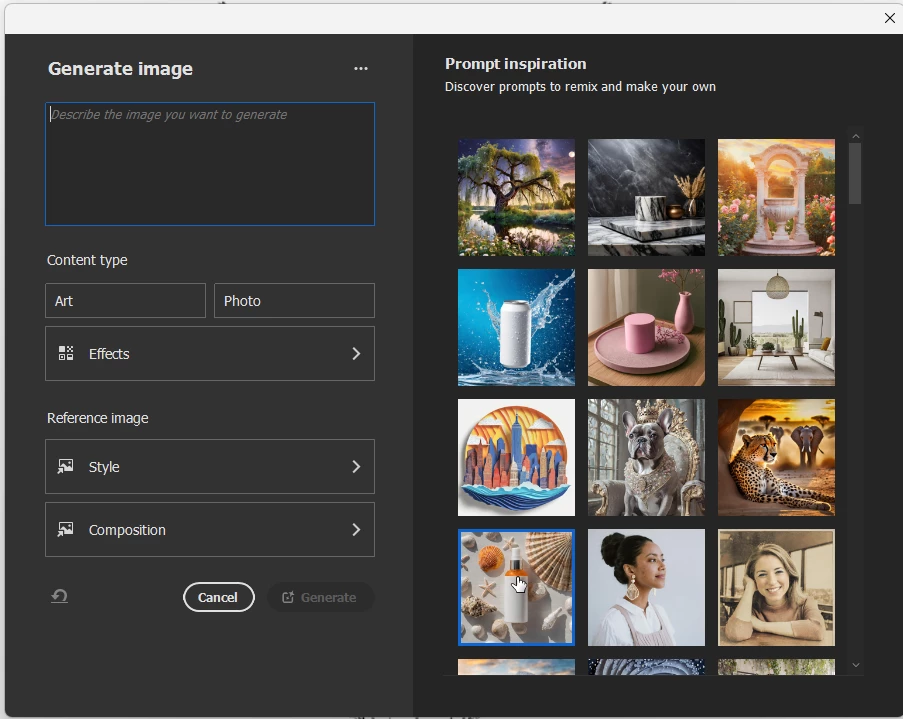Choose the living room interior thumbnail
Screen dimensions: 903x719
click(x=776, y=327)
